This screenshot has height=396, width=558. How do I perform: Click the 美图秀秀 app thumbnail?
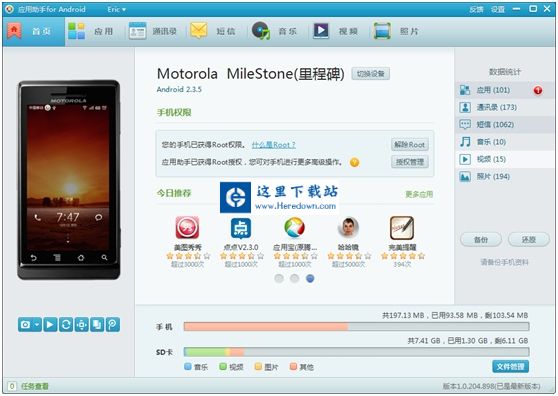click(188, 228)
